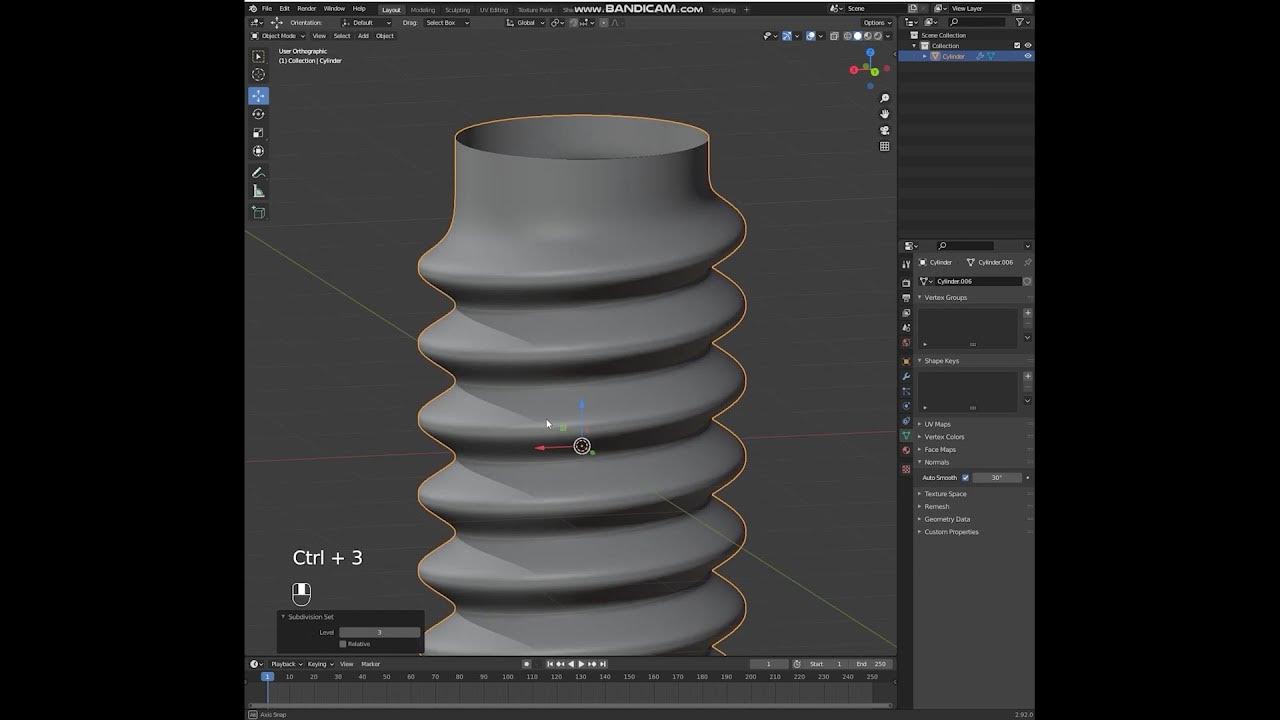Screen dimensions: 1280x720
Task: Activate the Move tool
Action: 258,96
